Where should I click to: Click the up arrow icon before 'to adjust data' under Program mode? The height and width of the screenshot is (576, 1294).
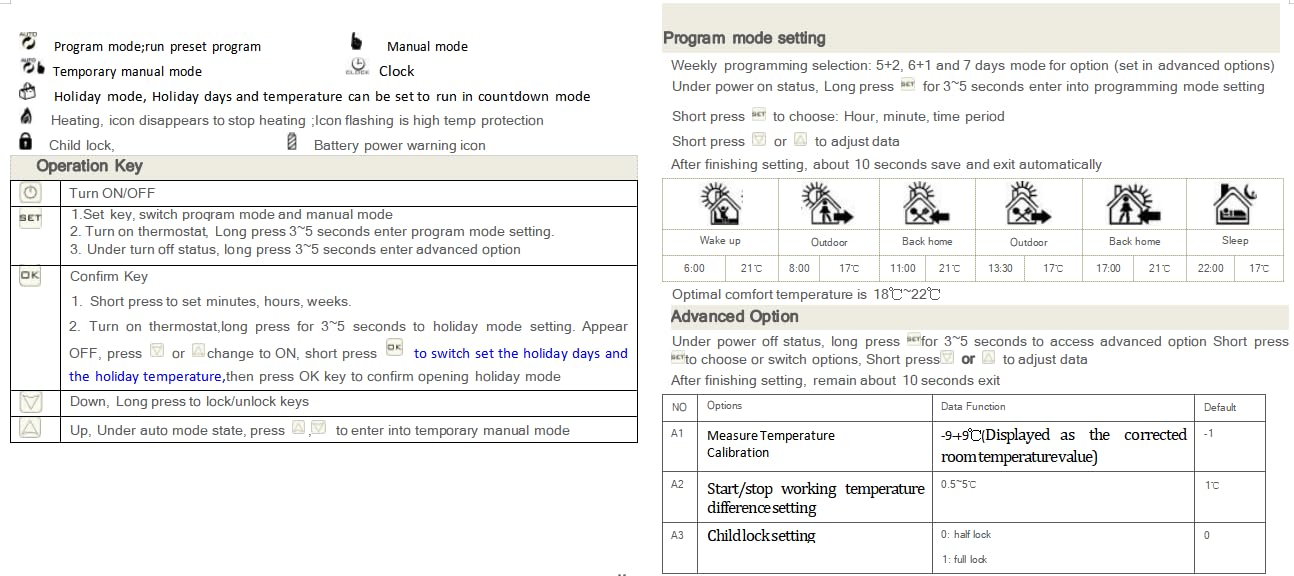[x=800, y=140]
